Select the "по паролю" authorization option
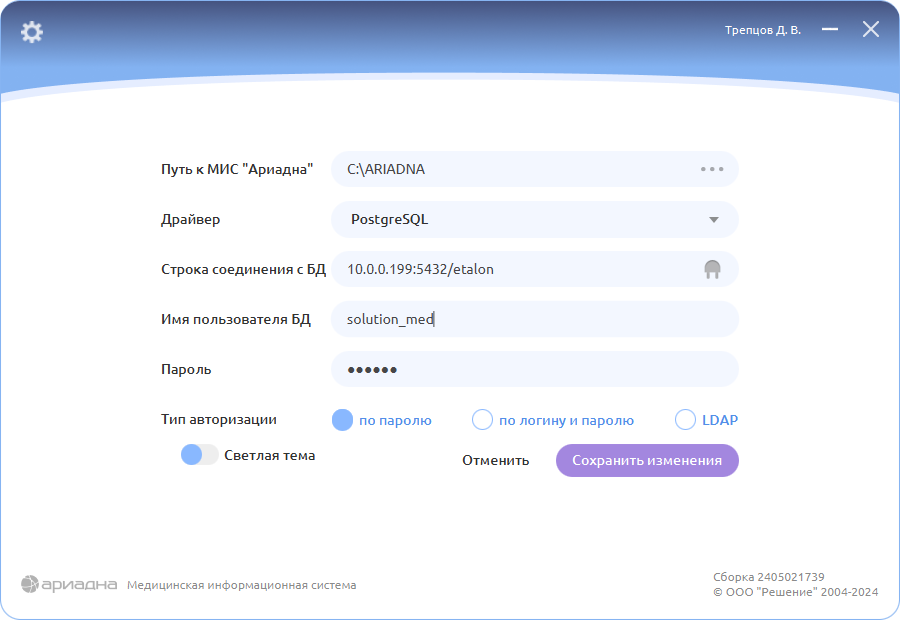The width and height of the screenshot is (900, 620). (342, 420)
